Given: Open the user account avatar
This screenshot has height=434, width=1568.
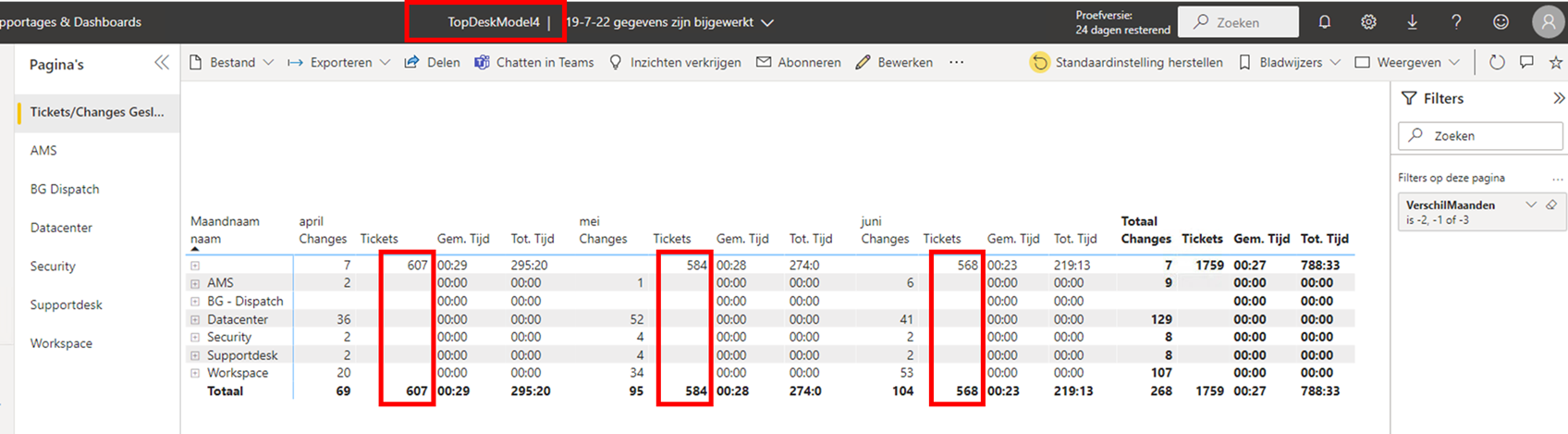Looking at the screenshot, I should [1548, 22].
